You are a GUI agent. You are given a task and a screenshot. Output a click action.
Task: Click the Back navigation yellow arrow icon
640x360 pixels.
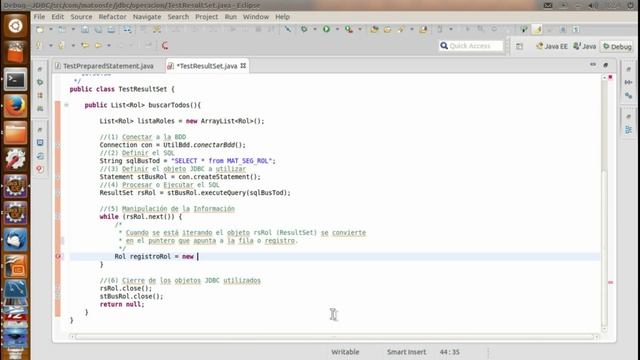(85, 46)
